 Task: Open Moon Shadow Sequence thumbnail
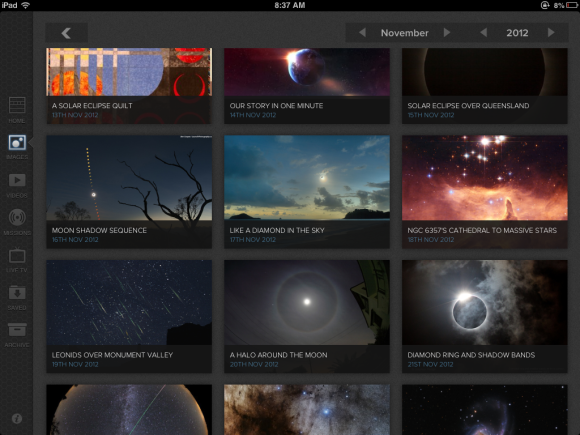tap(129, 192)
